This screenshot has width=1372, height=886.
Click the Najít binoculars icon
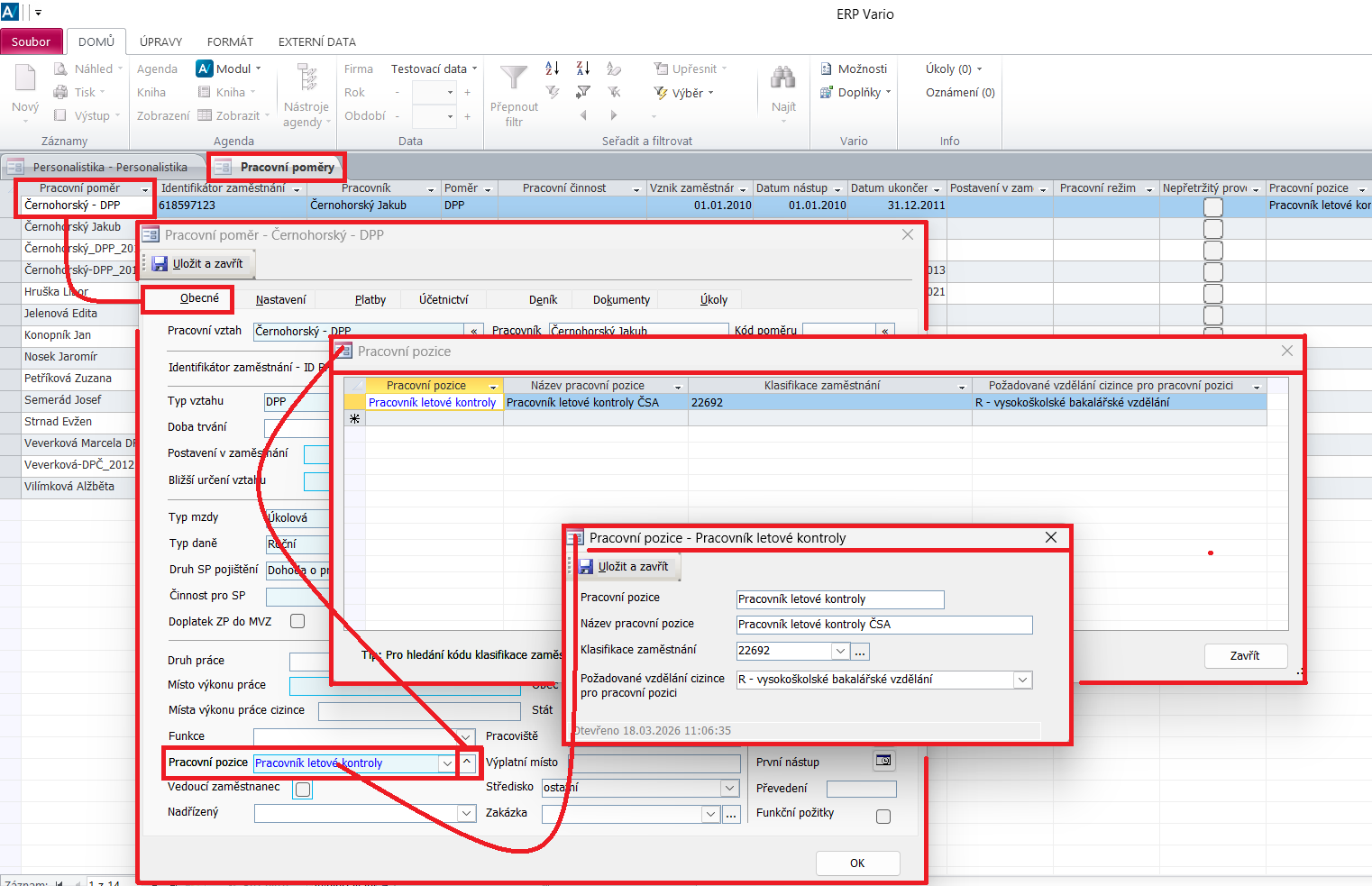pyautogui.click(x=782, y=79)
